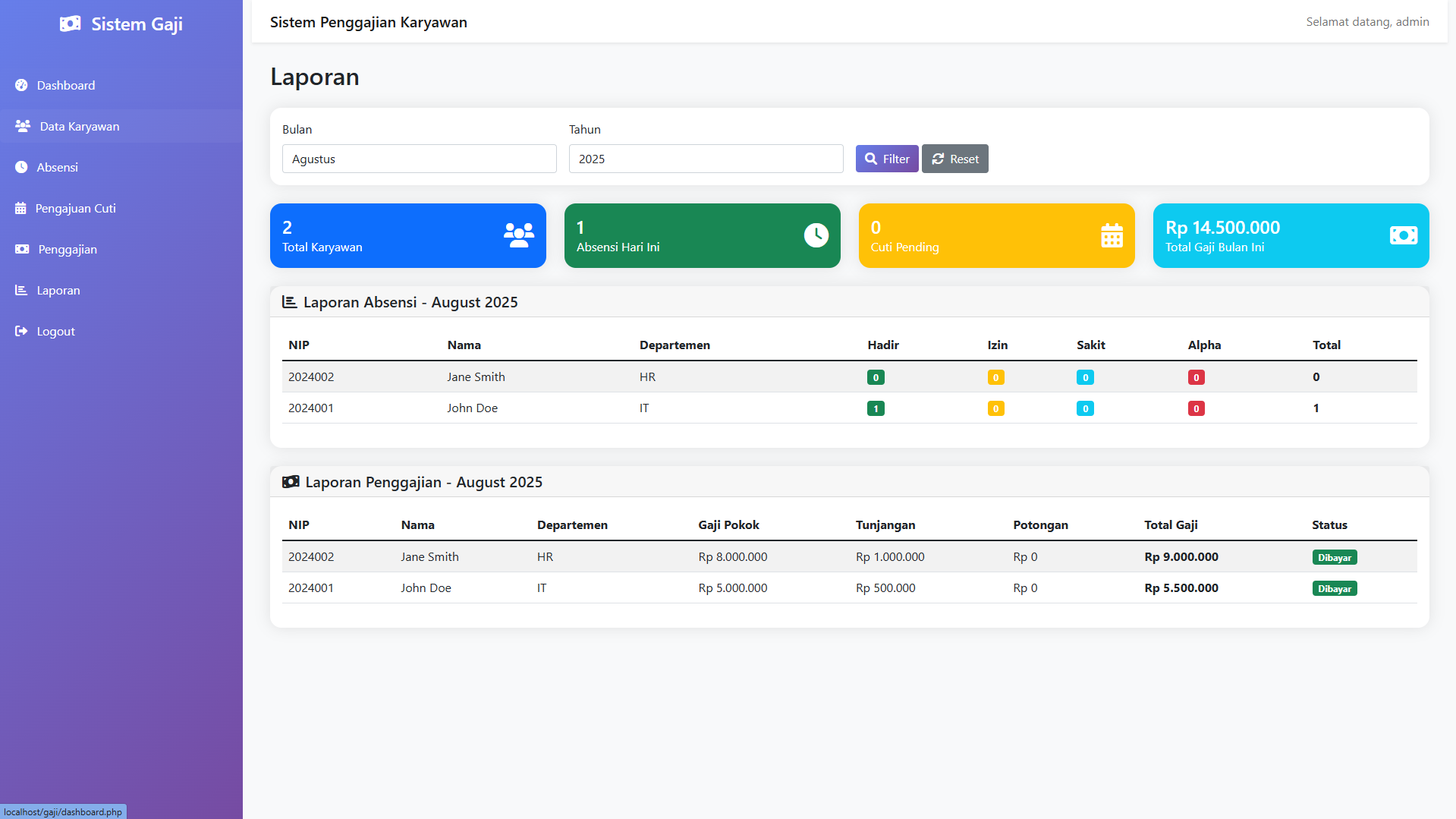
Task: Click green Hadir badge for John Doe
Action: click(876, 408)
